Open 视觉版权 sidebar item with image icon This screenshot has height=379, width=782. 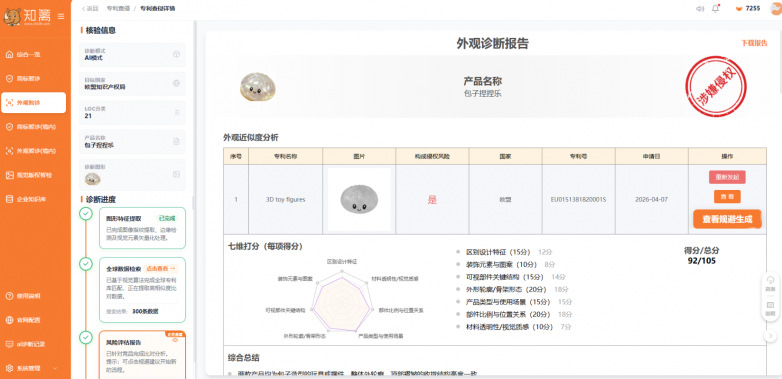coord(33,175)
